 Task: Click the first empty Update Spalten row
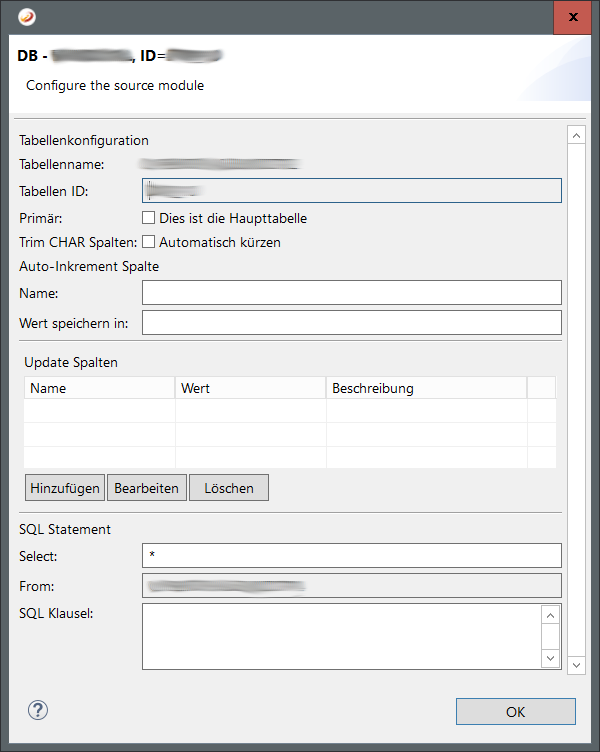pos(275,410)
